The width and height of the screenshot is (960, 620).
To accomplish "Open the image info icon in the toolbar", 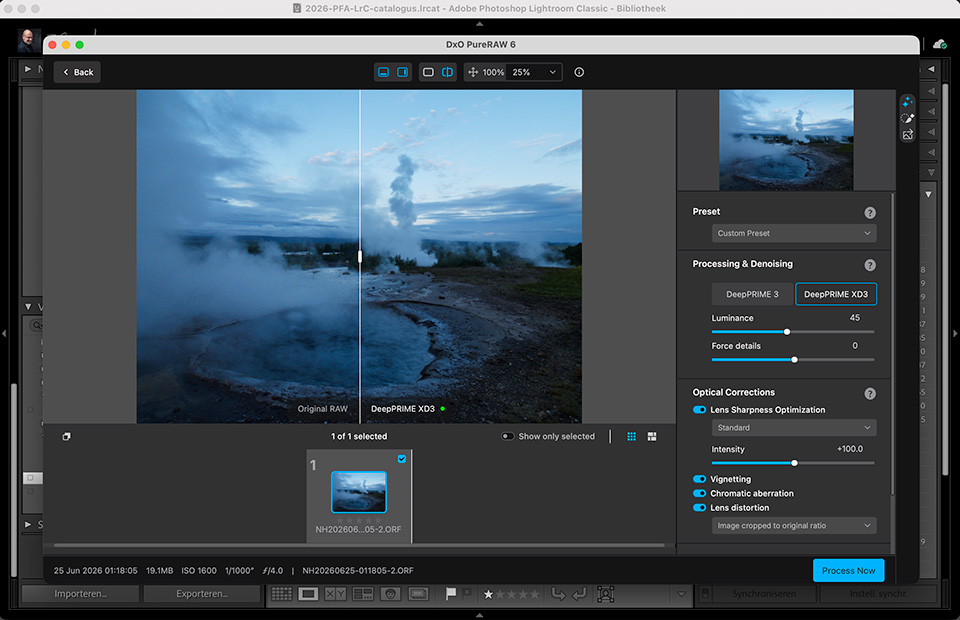I will coord(579,72).
